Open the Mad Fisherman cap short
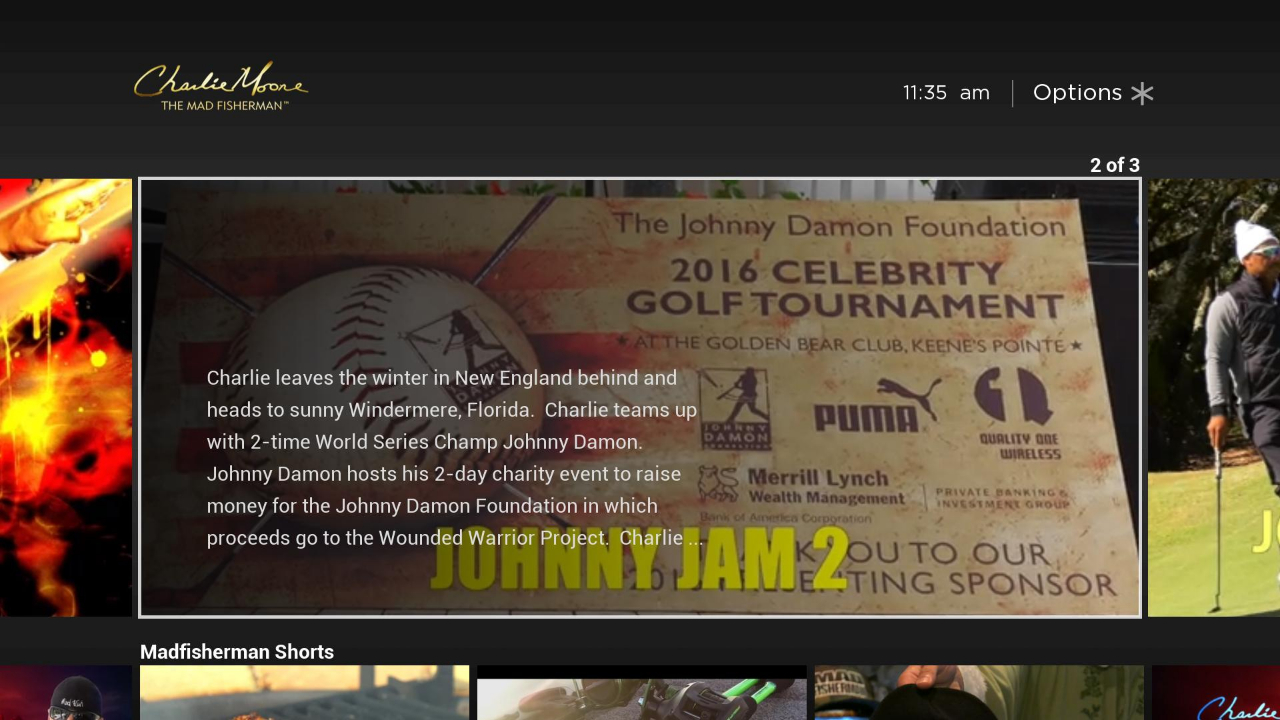The image size is (1280, 720). (978, 693)
